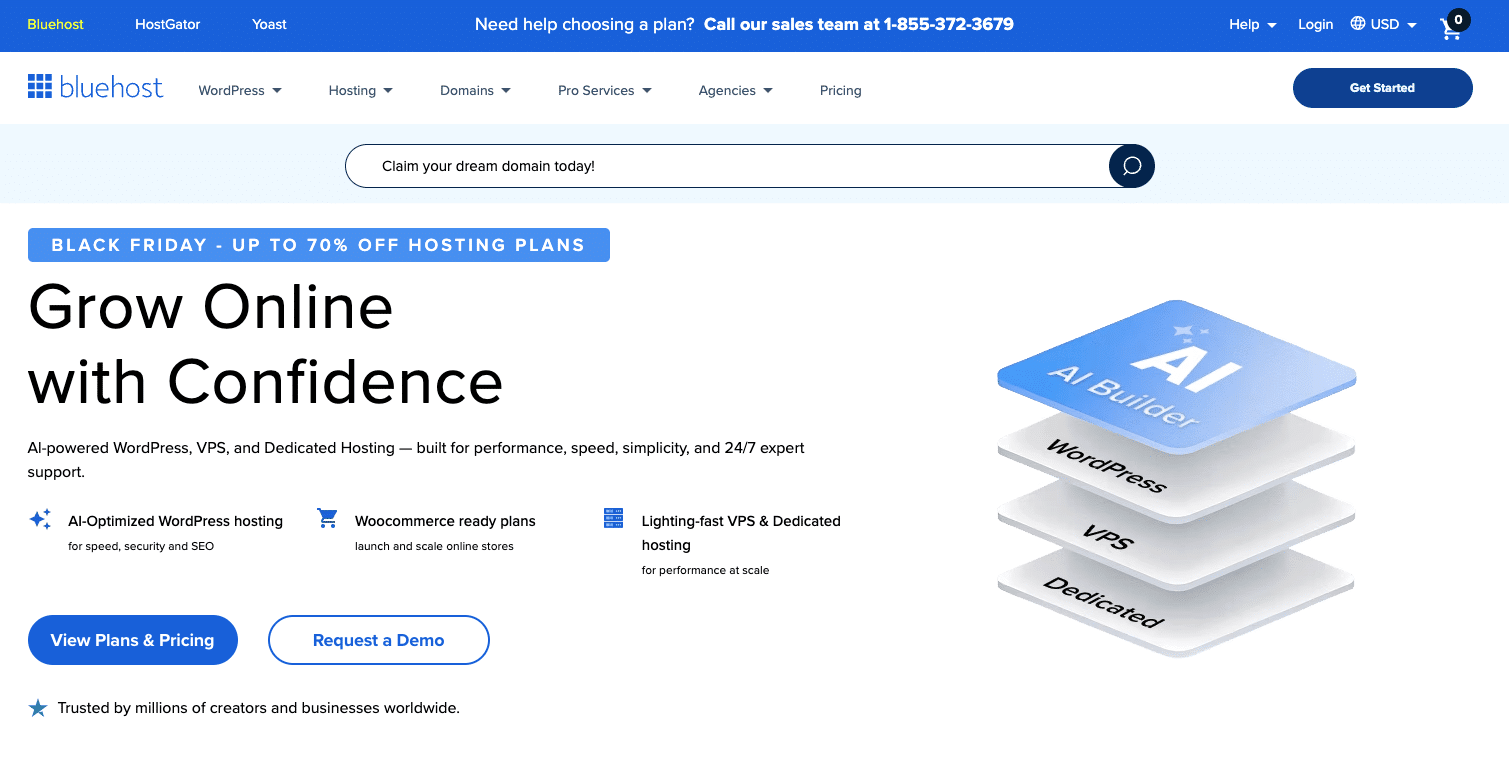Click the Get Started button
This screenshot has height=772, width=1509.
tap(1382, 87)
